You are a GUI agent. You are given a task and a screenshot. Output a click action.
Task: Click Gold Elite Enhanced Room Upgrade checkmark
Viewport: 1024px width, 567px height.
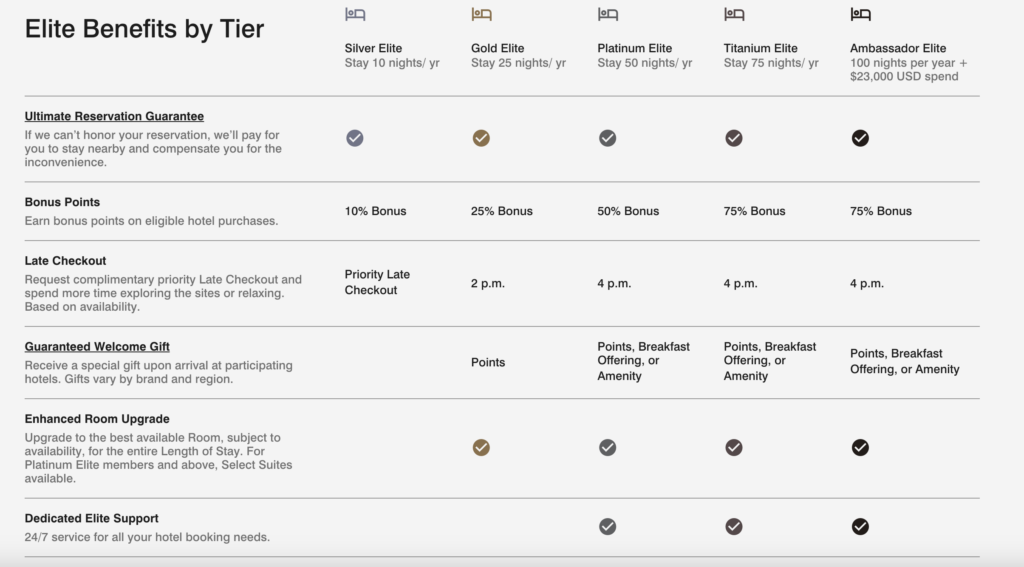[481, 447]
